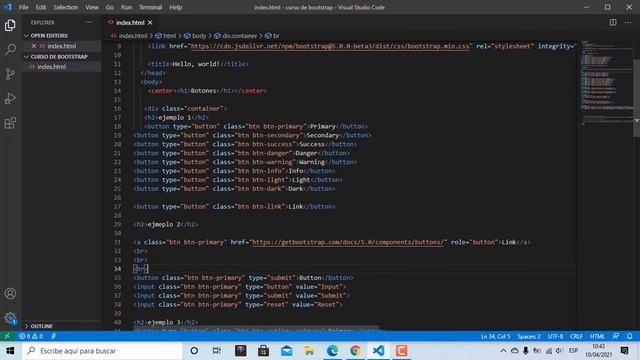Open the View menu
The height and width of the screenshot is (360, 640).
tap(92, 7)
